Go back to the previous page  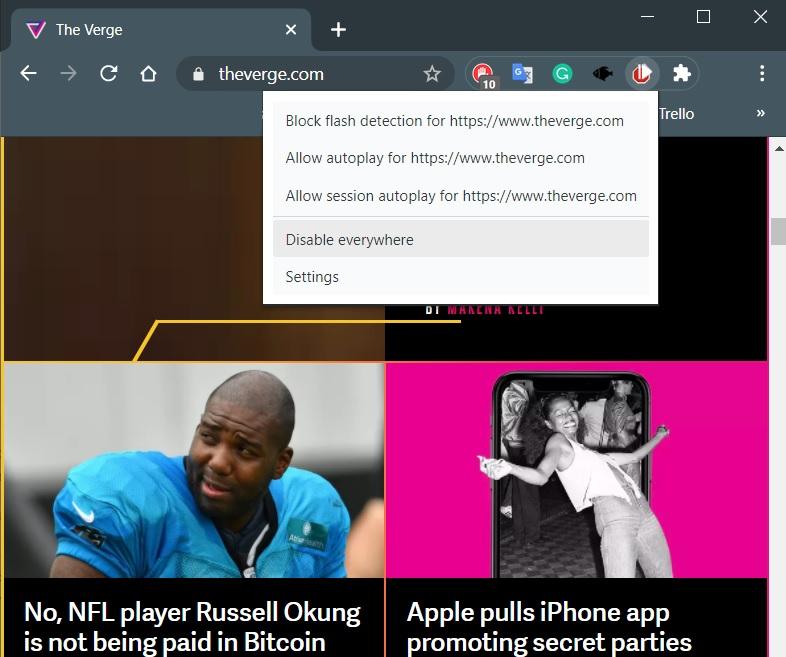29,74
